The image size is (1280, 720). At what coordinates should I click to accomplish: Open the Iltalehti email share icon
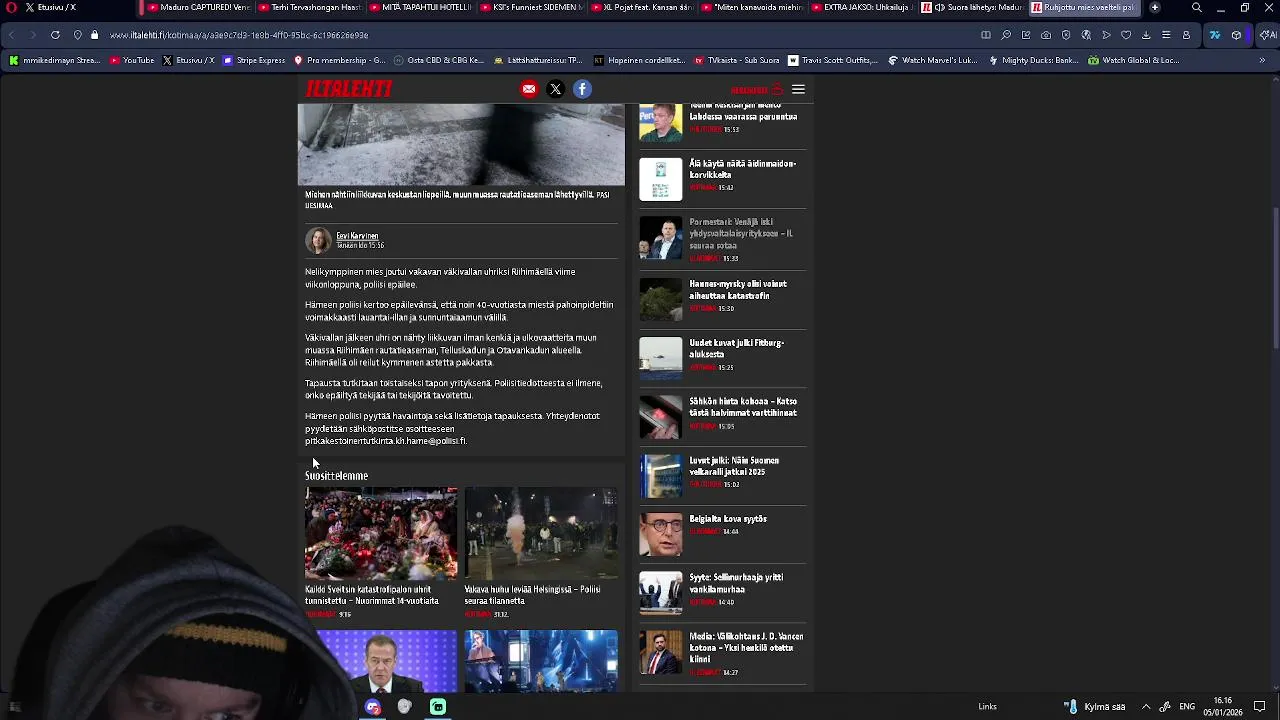pos(529,89)
